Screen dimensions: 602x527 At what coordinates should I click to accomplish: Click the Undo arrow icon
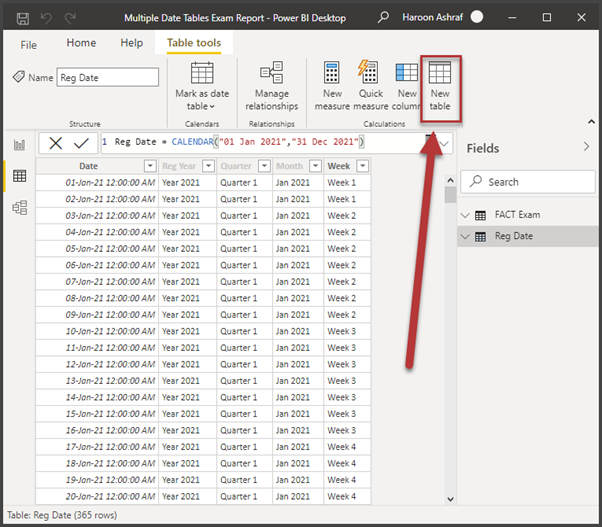click(x=46, y=18)
